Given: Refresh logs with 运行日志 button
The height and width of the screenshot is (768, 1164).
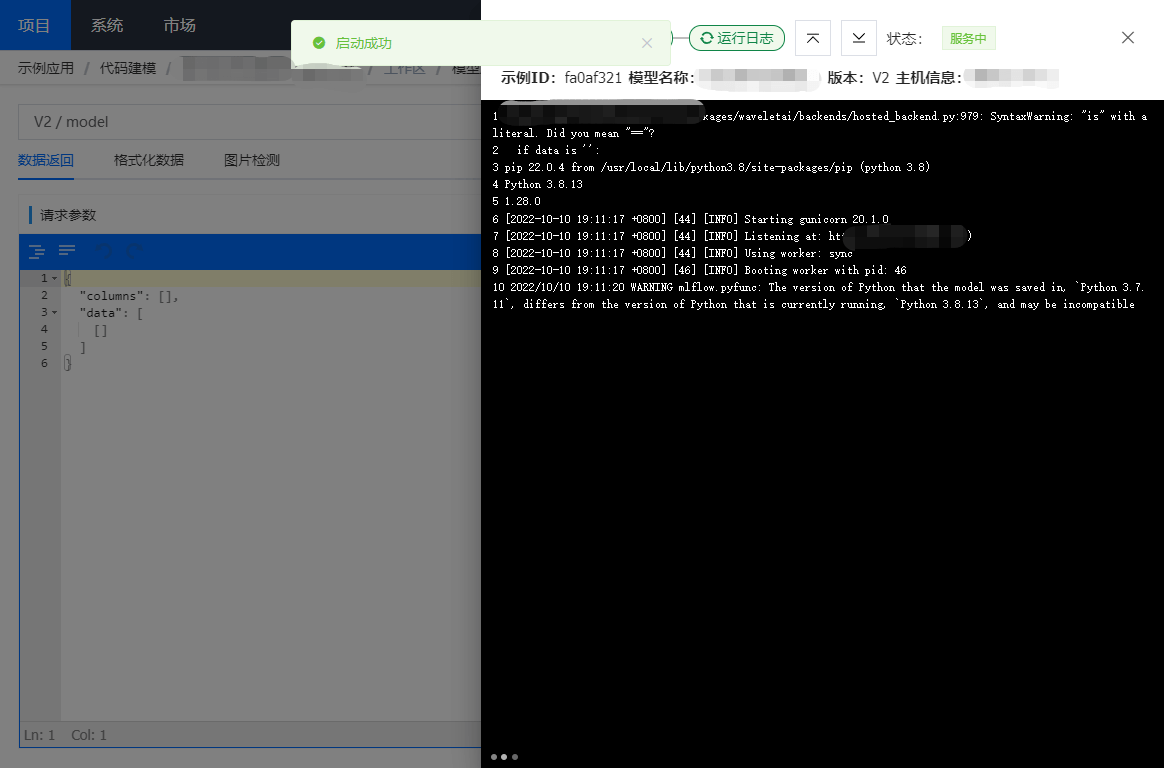Looking at the screenshot, I should pos(736,38).
